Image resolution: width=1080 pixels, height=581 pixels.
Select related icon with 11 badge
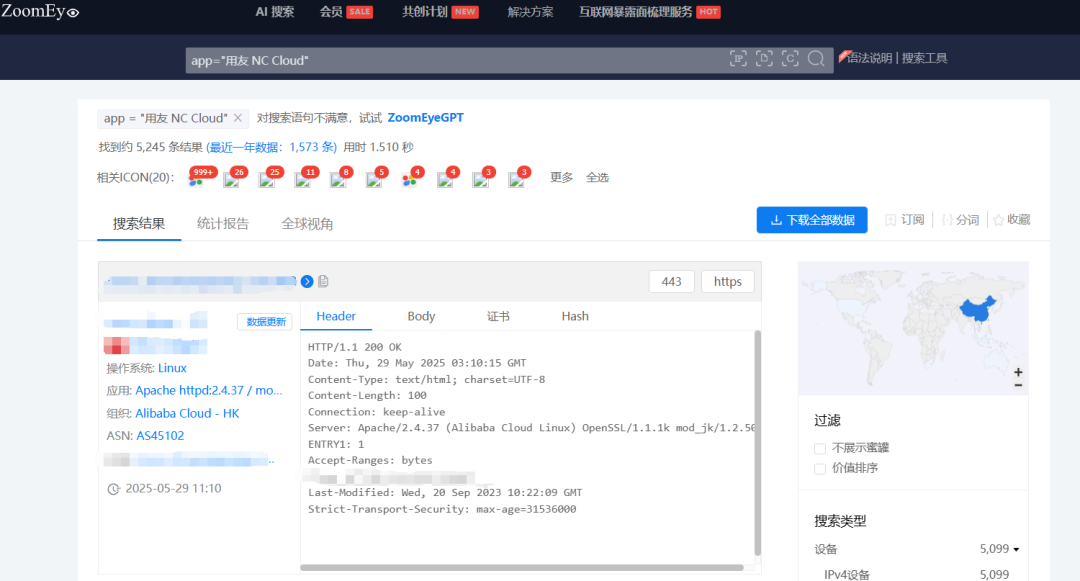(x=303, y=180)
